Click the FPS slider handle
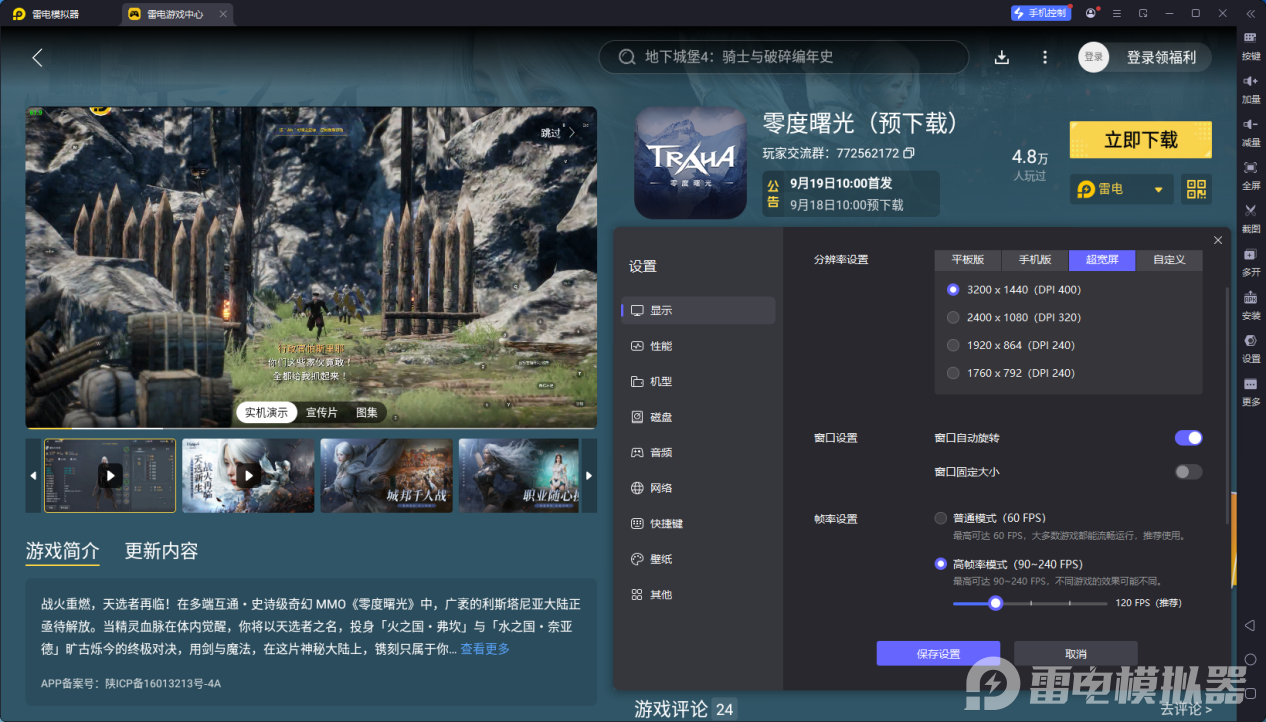The height and width of the screenshot is (722, 1266). 995,603
